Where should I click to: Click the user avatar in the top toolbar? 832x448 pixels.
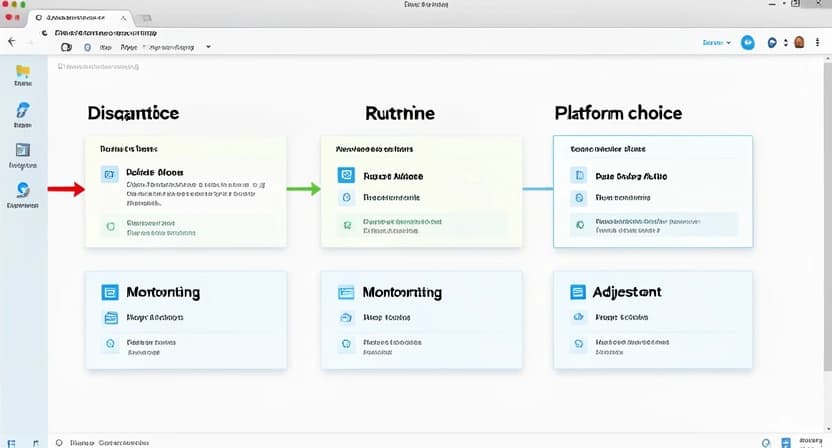[x=799, y=43]
